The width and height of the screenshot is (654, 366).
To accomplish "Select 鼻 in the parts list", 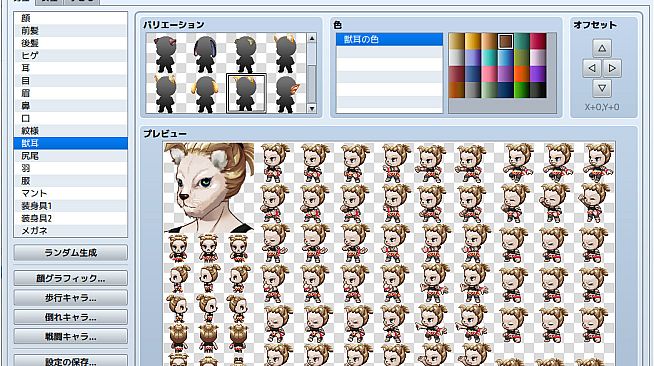I will [70, 105].
